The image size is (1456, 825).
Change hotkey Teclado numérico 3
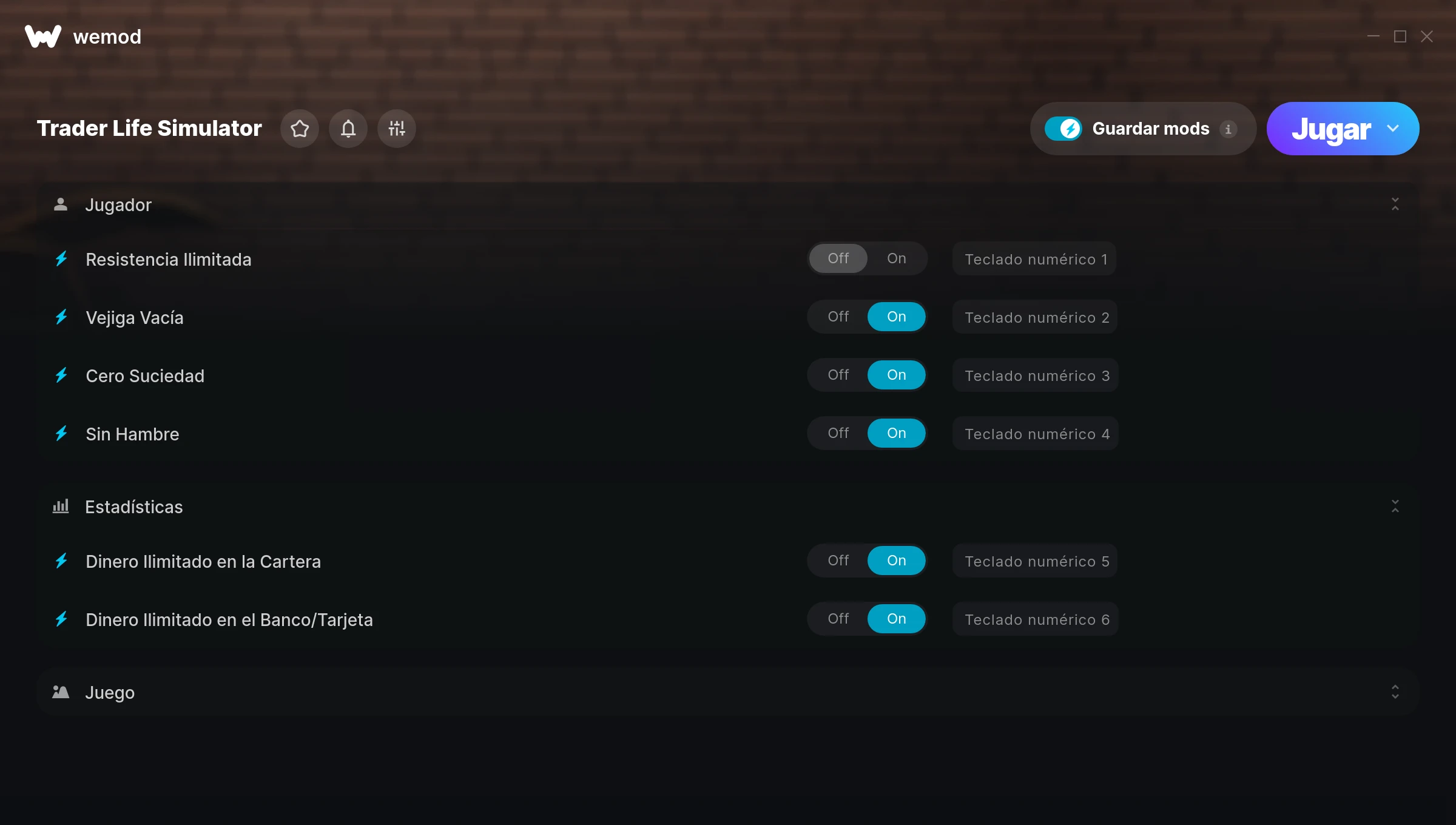[x=1037, y=375]
